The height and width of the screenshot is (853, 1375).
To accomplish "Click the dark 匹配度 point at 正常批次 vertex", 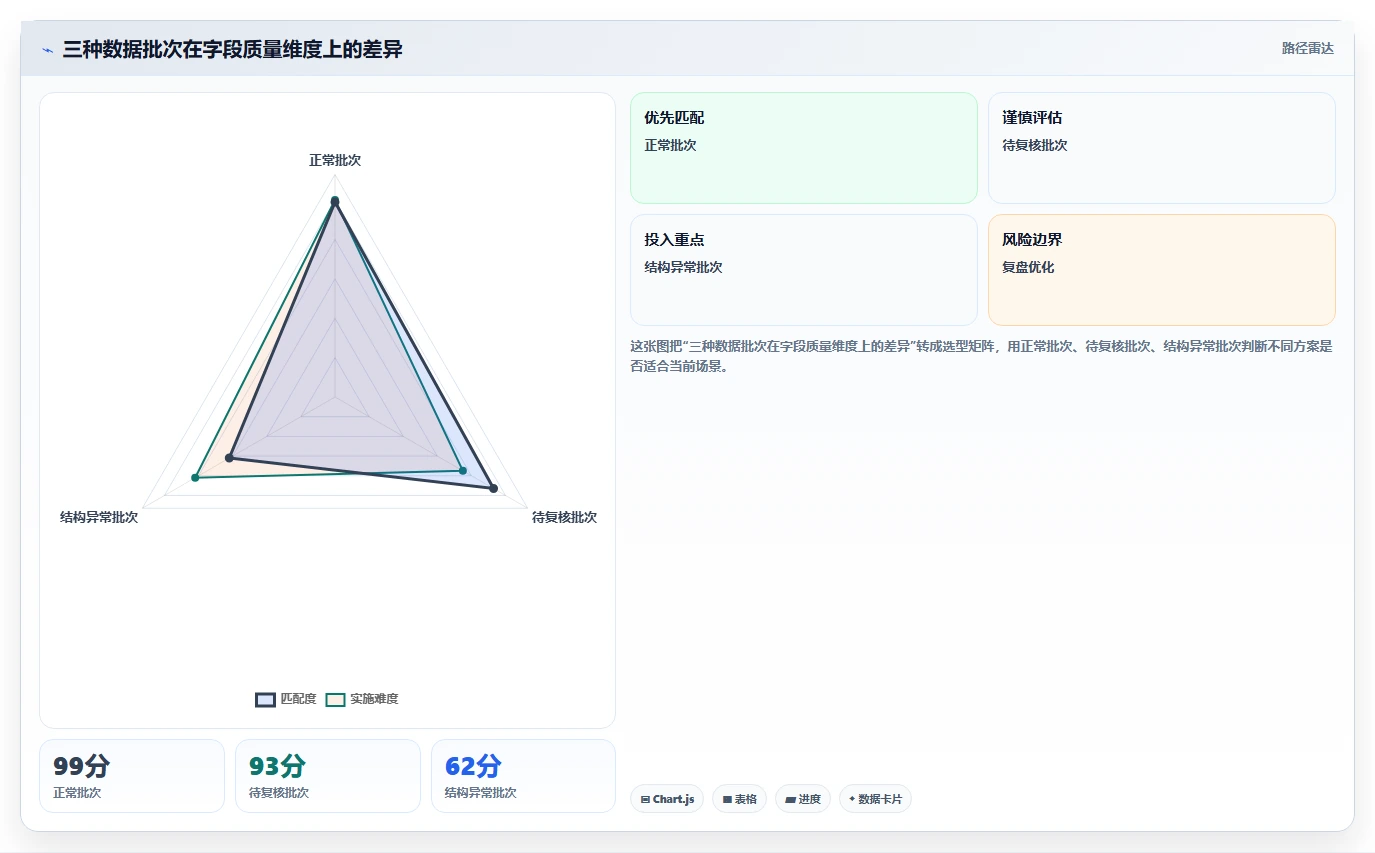I will pyautogui.click(x=335, y=202).
